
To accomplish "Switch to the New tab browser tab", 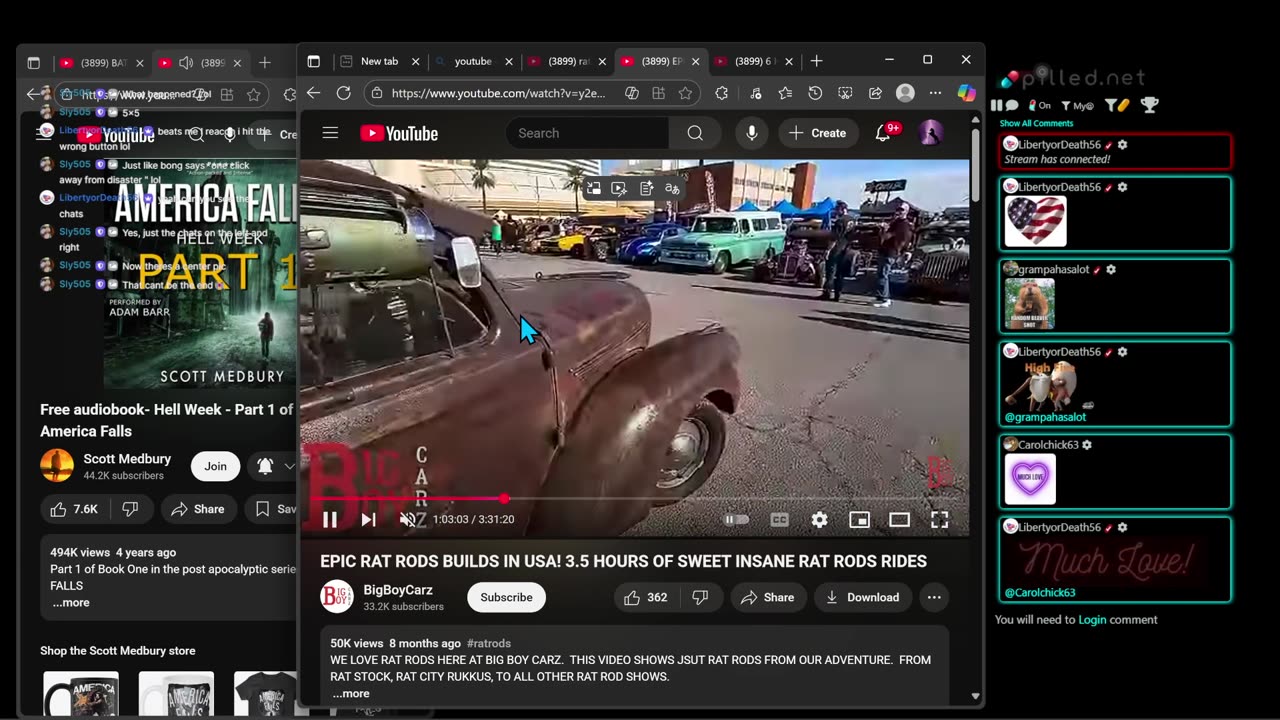I will coord(378,61).
